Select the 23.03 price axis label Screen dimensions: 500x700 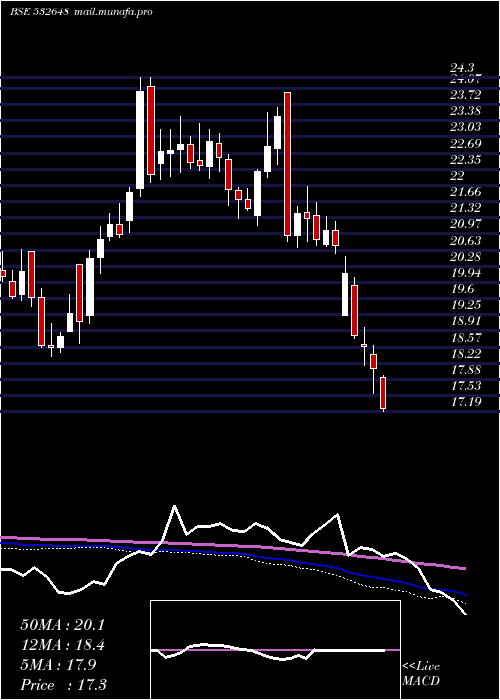(466, 127)
